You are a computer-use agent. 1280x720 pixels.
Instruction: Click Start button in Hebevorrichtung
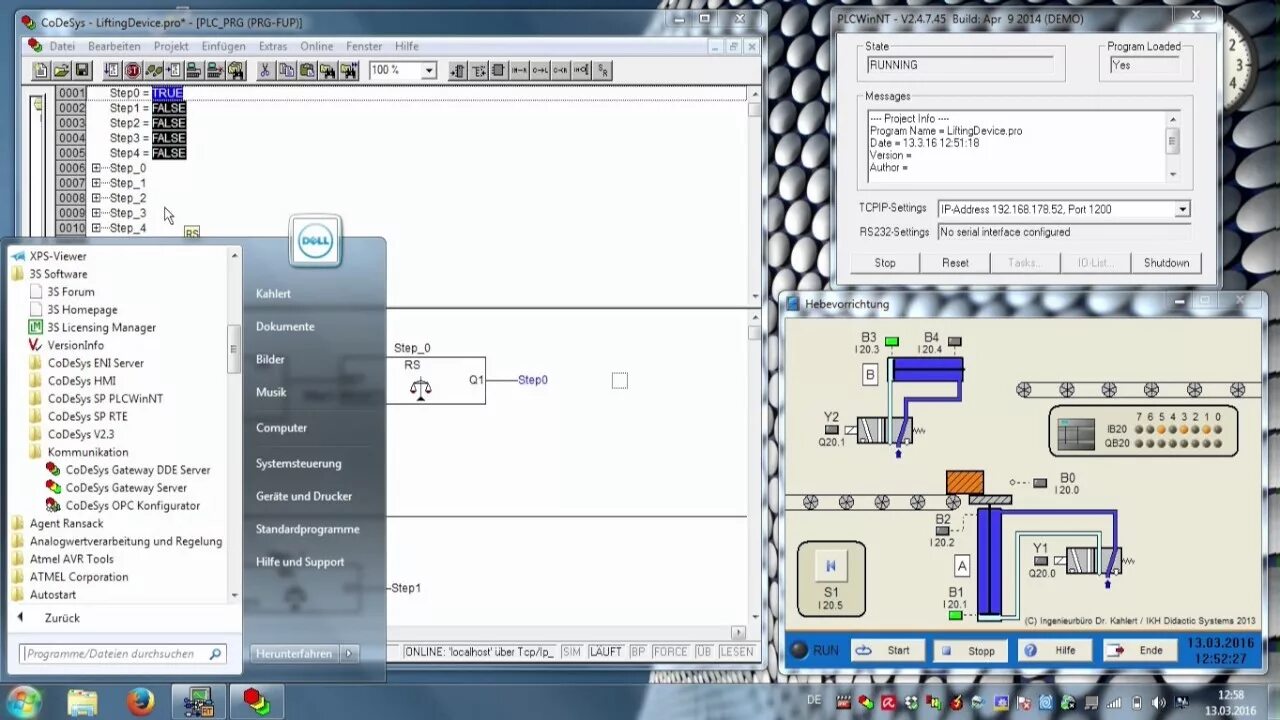coord(886,650)
